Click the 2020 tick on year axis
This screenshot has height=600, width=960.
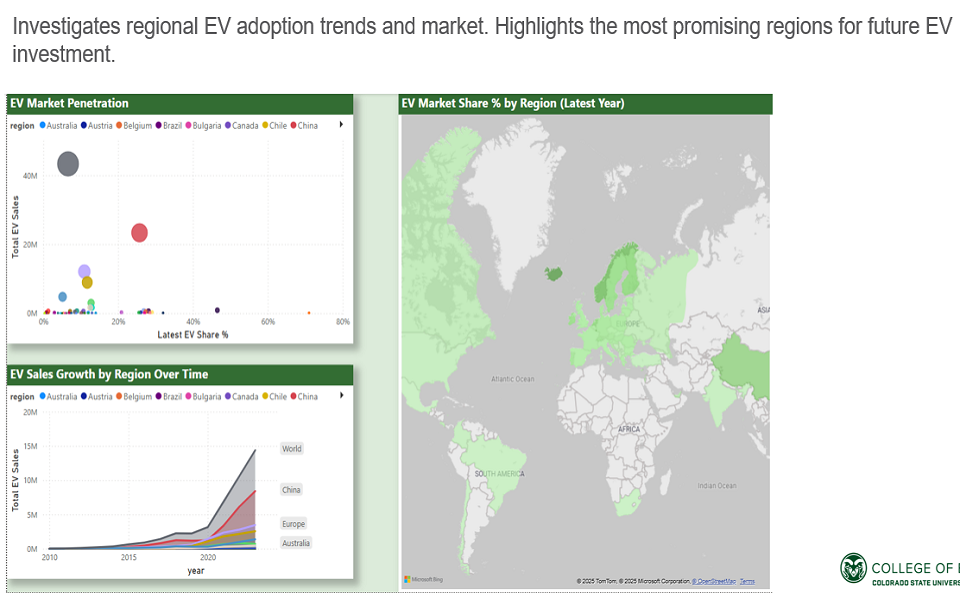click(x=208, y=557)
